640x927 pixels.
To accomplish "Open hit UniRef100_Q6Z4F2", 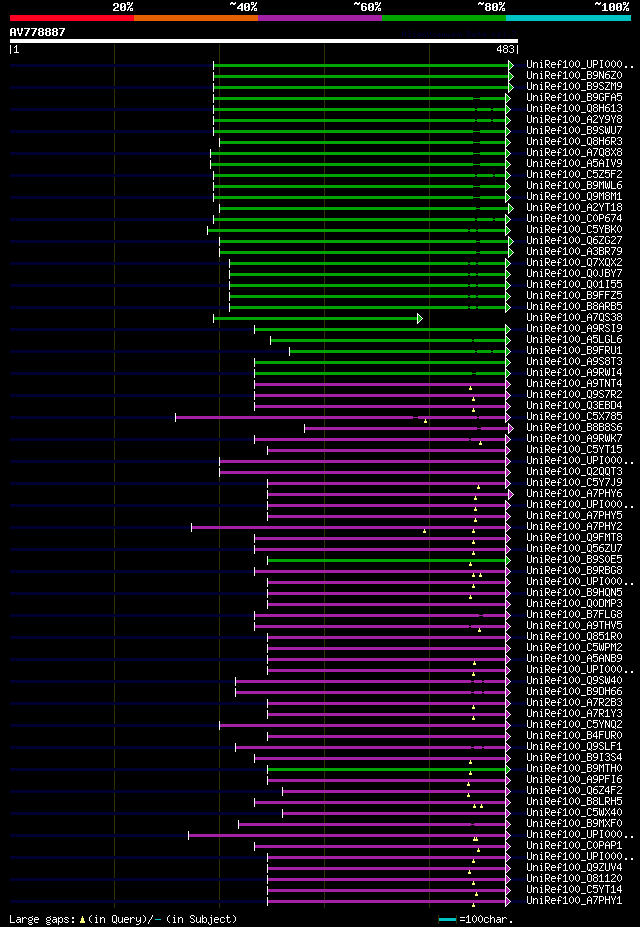I will pyautogui.click(x=574, y=790).
